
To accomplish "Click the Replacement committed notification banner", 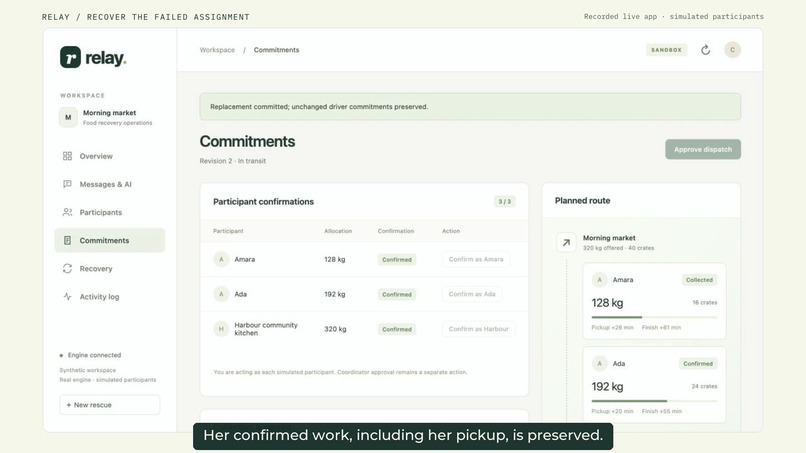I will [x=470, y=106].
